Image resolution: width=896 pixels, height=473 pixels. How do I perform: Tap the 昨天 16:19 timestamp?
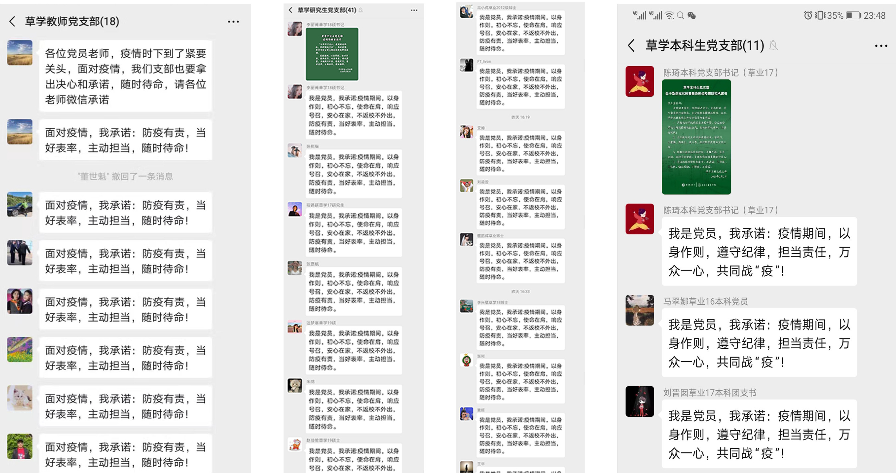tap(520, 117)
